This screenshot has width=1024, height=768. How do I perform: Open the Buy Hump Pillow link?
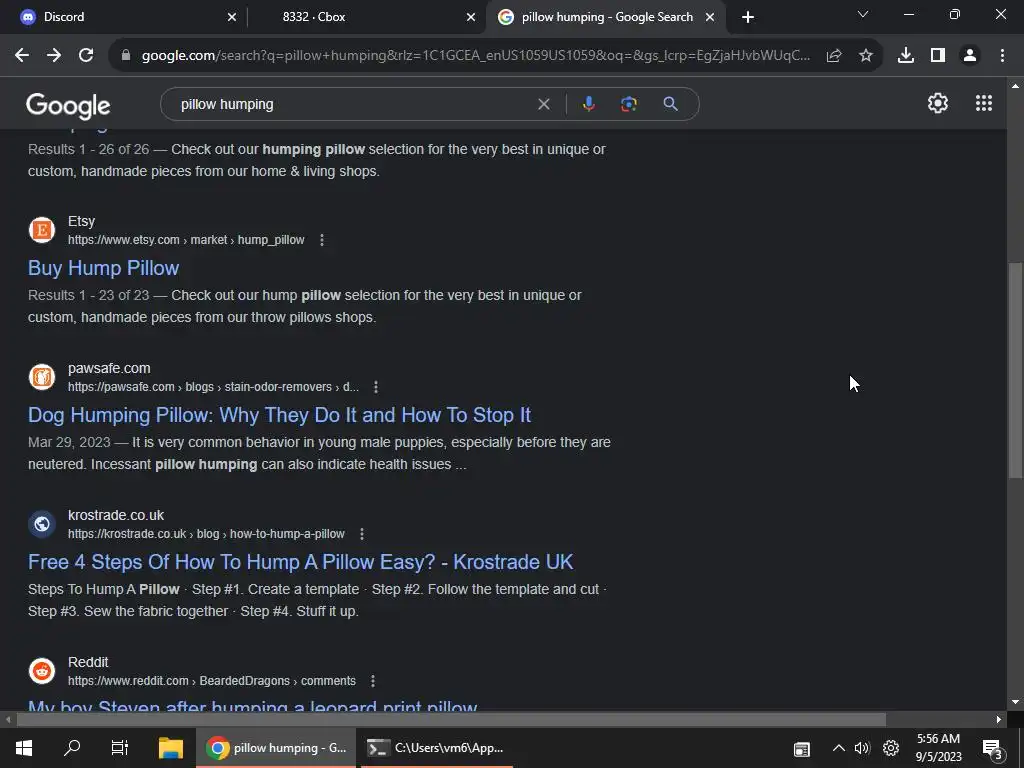point(103,268)
